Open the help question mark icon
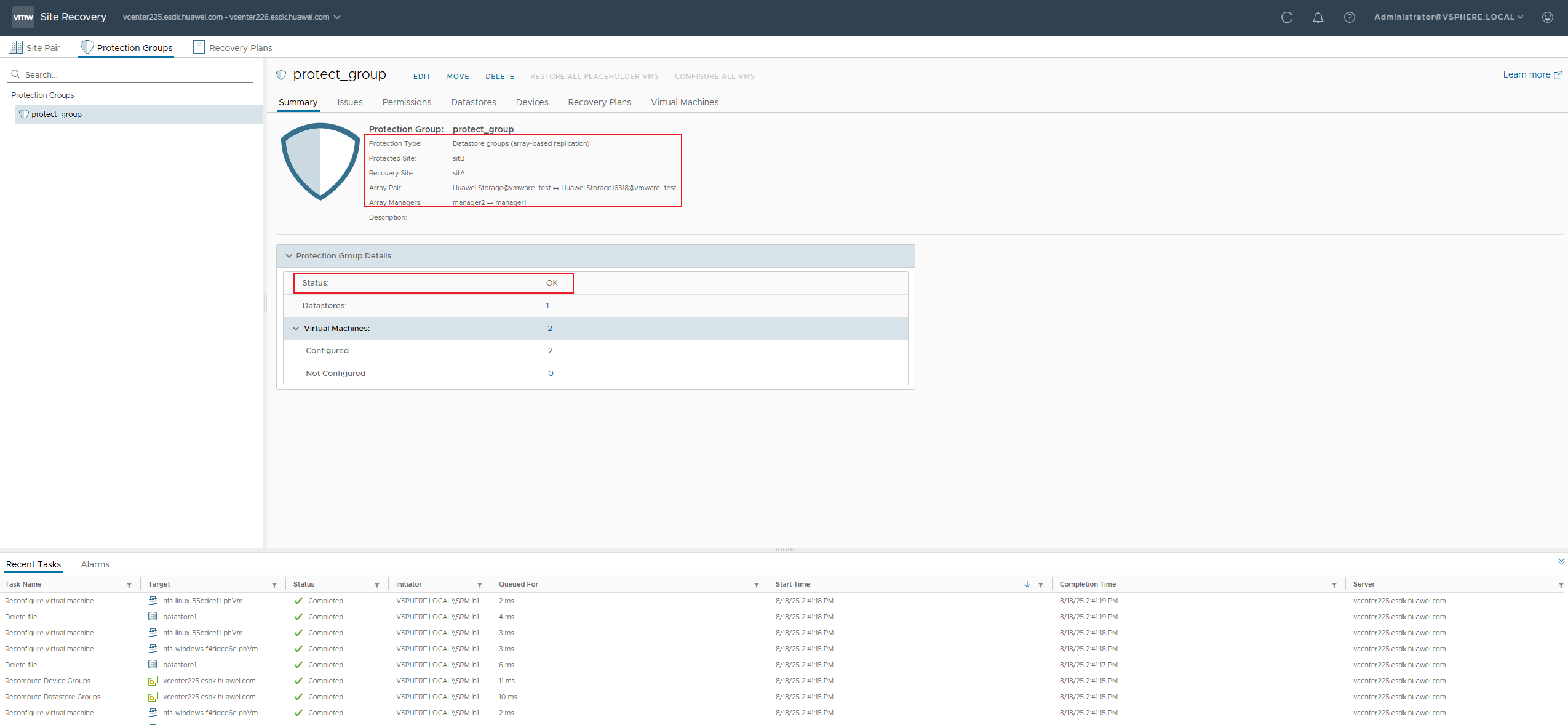 tap(1349, 17)
